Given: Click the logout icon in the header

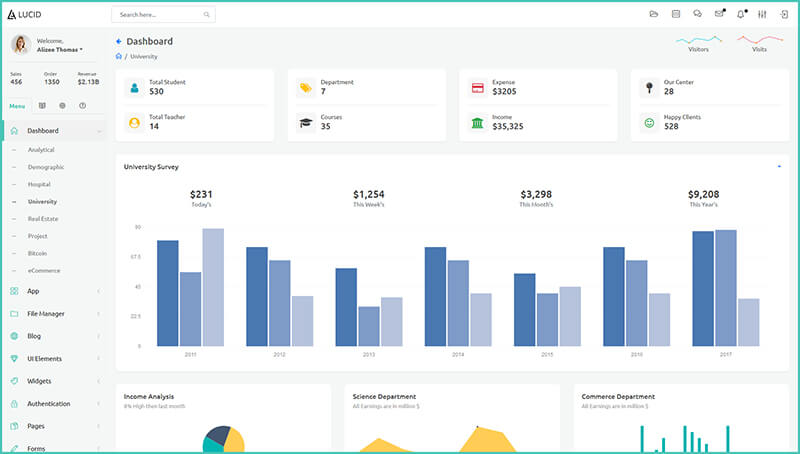Looking at the screenshot, I should coord(783,14).
